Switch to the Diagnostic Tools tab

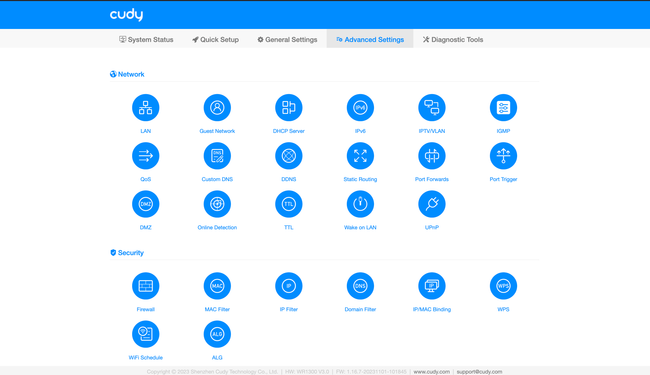coord(453,39)
